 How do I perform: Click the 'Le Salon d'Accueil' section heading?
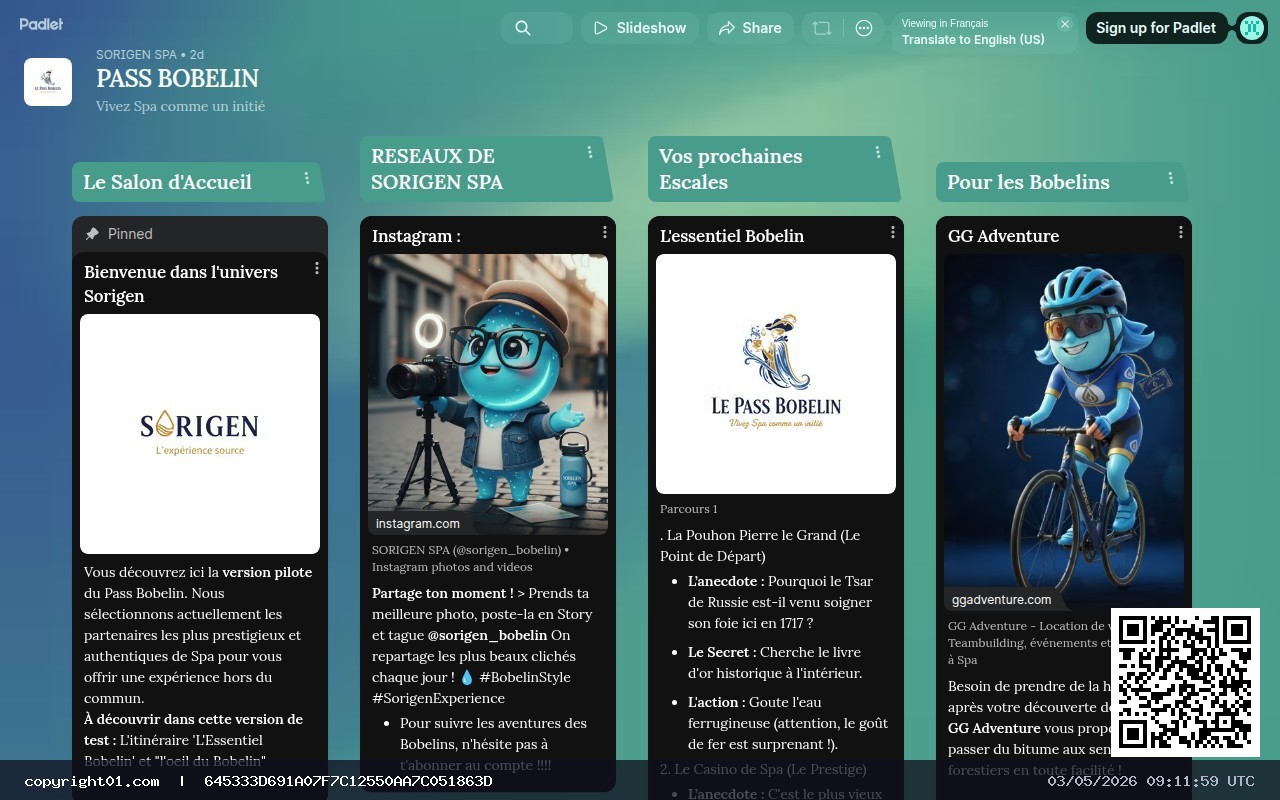[167, 182]
